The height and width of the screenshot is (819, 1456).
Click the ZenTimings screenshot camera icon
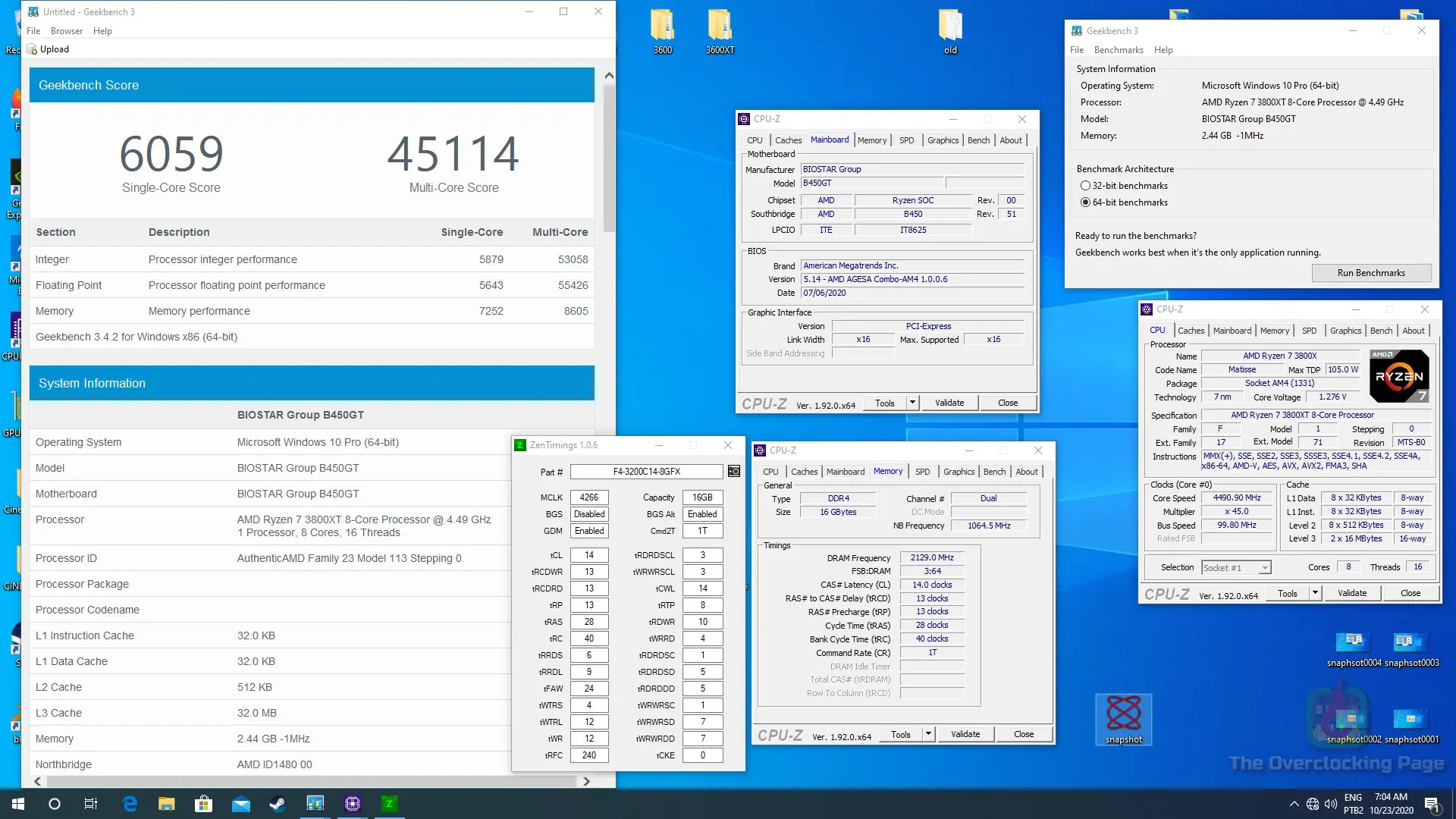point(734,472)
